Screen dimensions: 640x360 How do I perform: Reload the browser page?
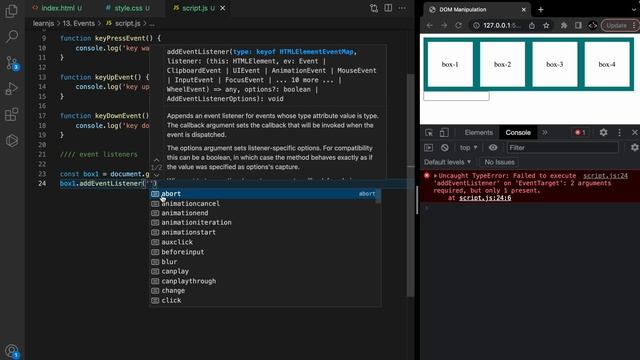click(458, 25)
